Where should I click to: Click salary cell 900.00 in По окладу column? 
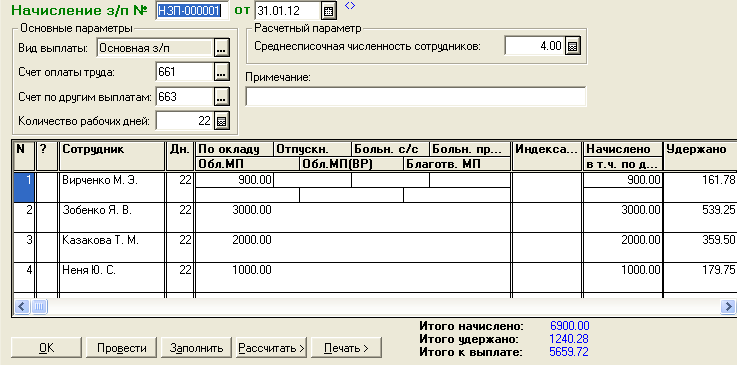click(234, 180)
